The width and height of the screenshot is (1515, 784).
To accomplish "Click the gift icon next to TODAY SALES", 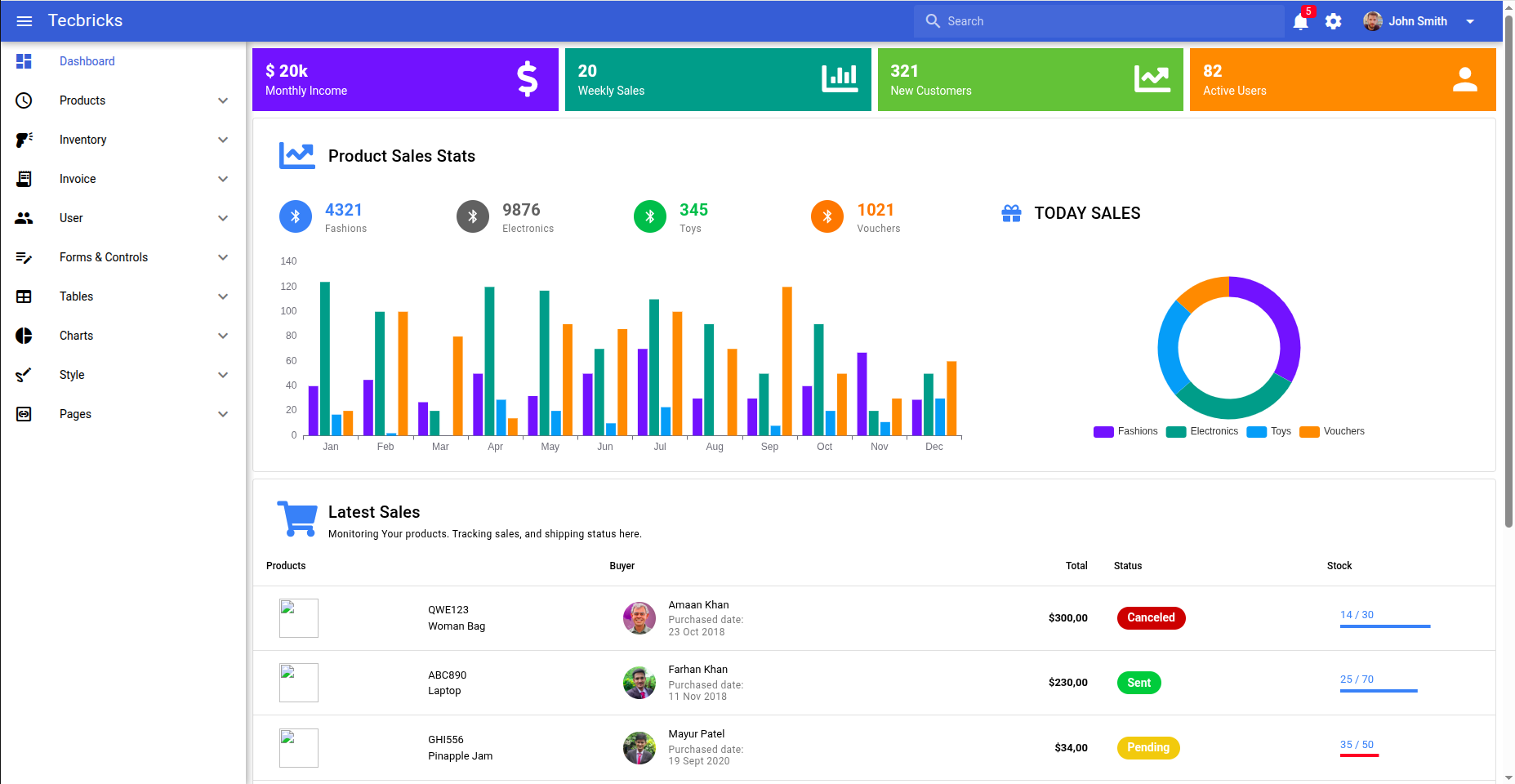I will pos(1011,213).
